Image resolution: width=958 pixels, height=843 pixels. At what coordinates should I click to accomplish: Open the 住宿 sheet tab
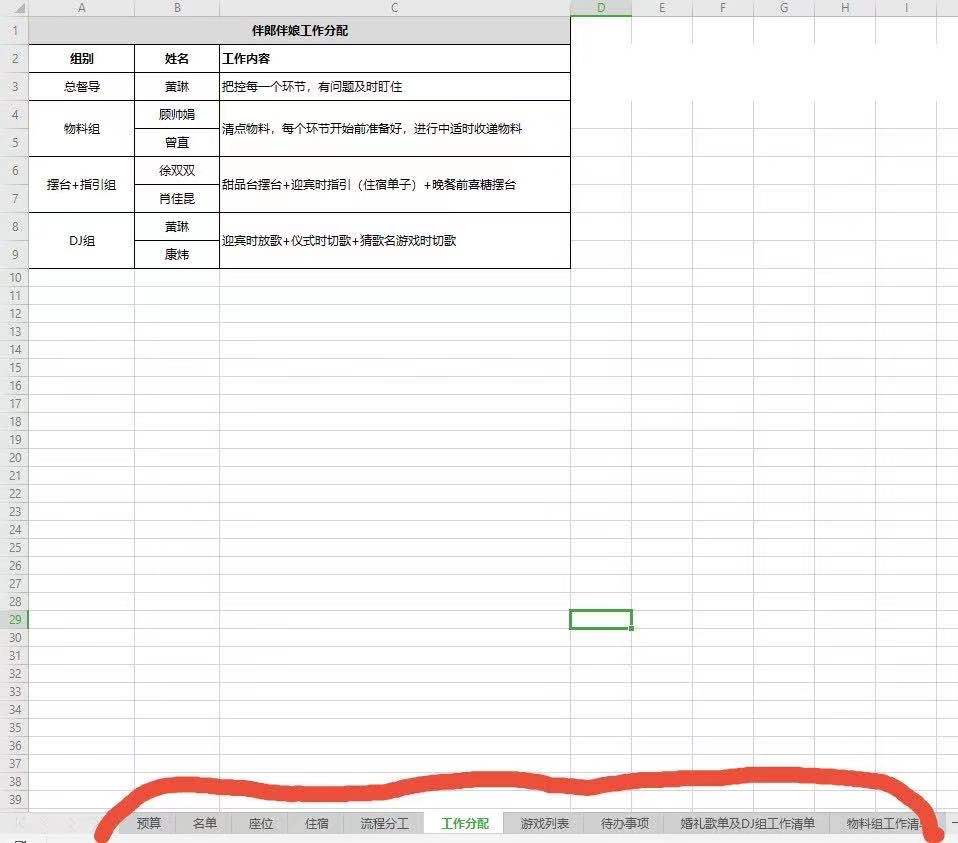click(316, 823)
